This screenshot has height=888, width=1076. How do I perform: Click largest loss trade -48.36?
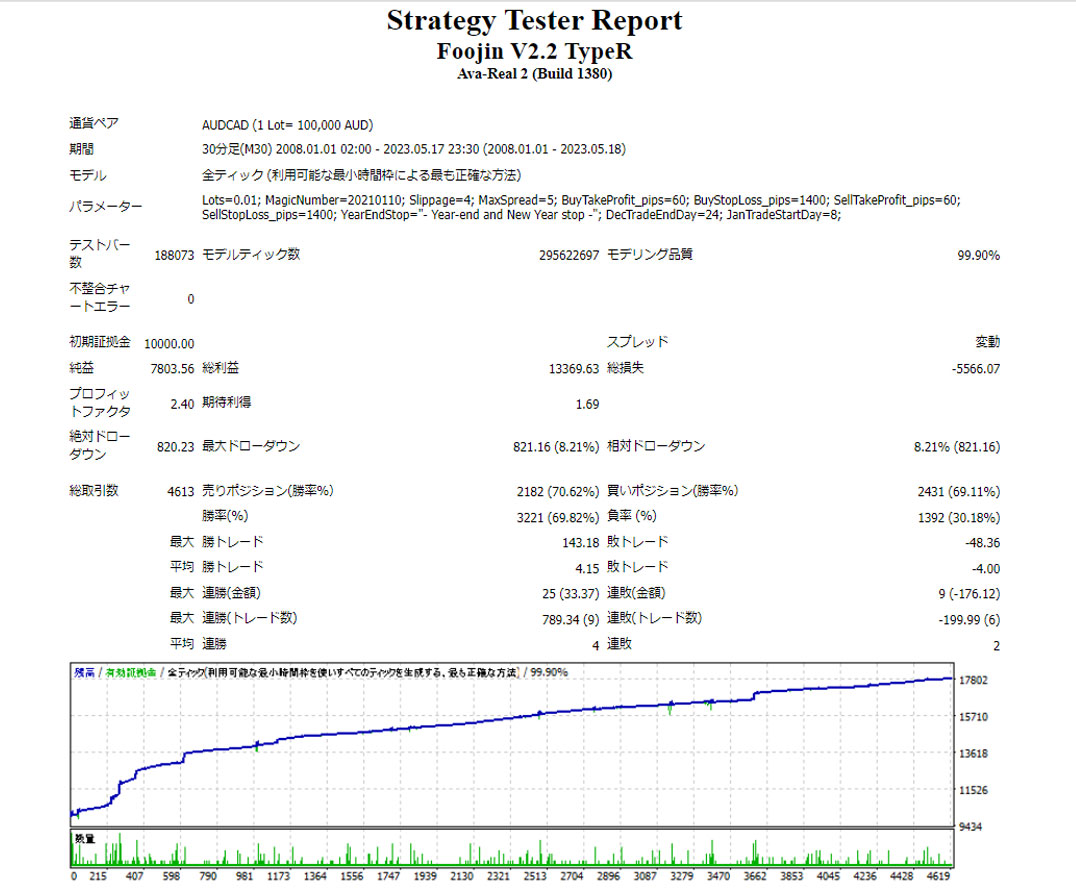[x=983, y=543]
